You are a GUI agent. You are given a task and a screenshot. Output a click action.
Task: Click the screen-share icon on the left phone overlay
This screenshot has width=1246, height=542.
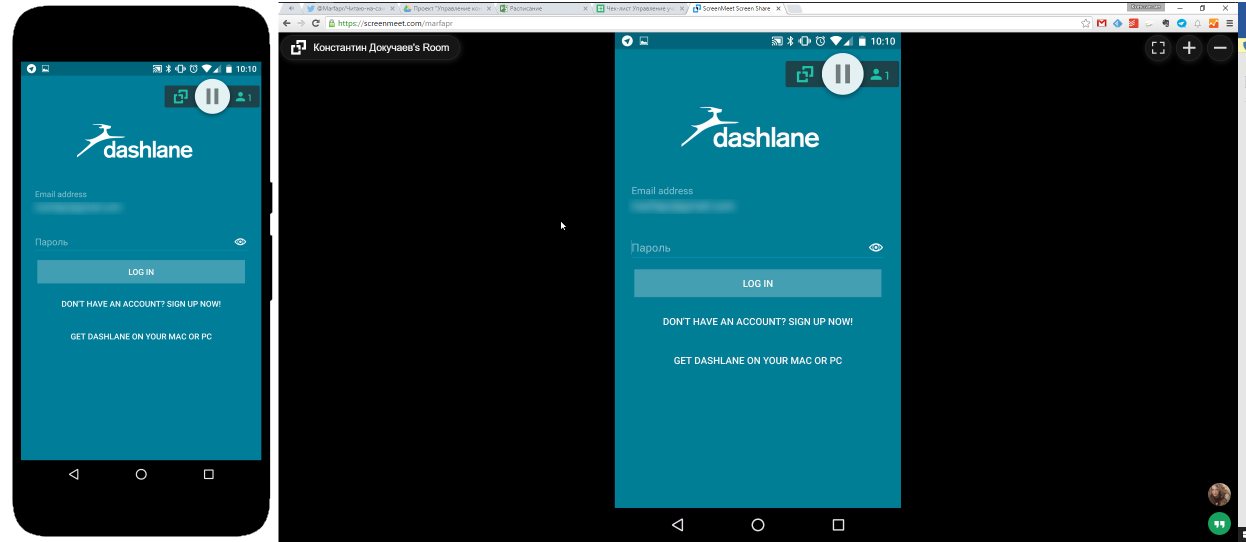pyautogui.click(x=180, y=97)
